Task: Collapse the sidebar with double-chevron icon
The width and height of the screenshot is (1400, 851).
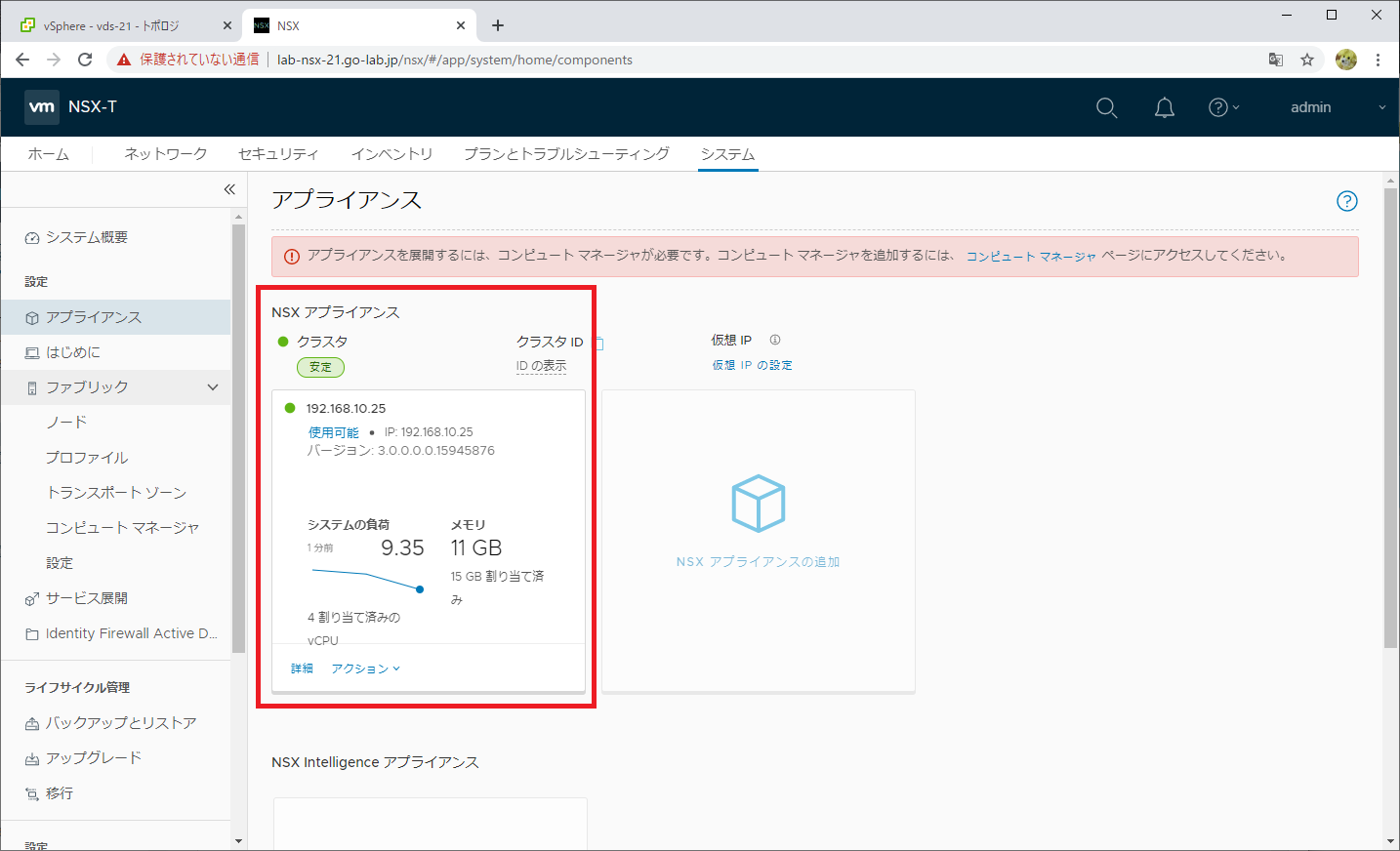Action: pos(229,189)
